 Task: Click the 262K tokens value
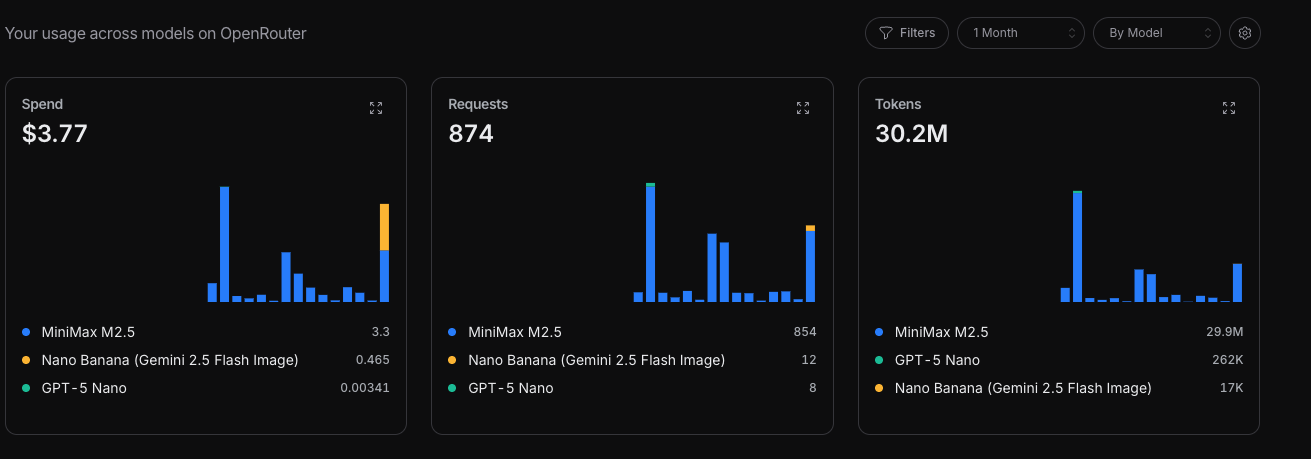click(x=1229, y=360)
